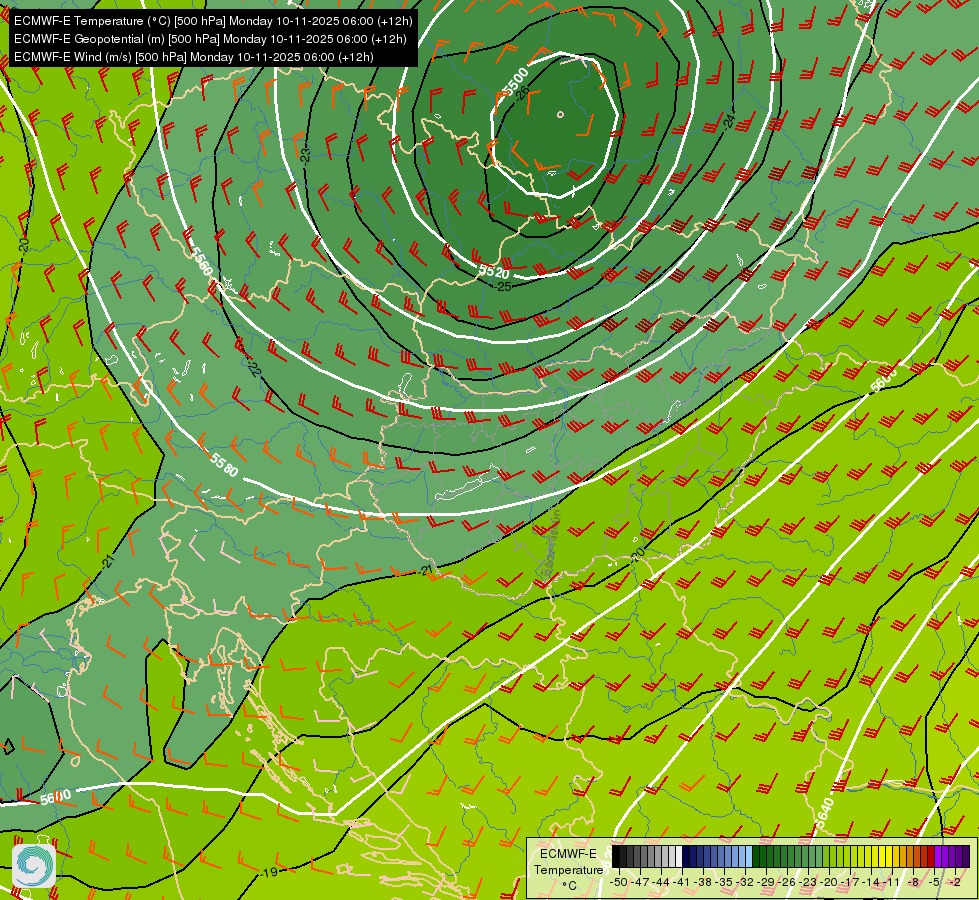
Task: Click the -5 legend value
Action: click(x=935, y=882)
